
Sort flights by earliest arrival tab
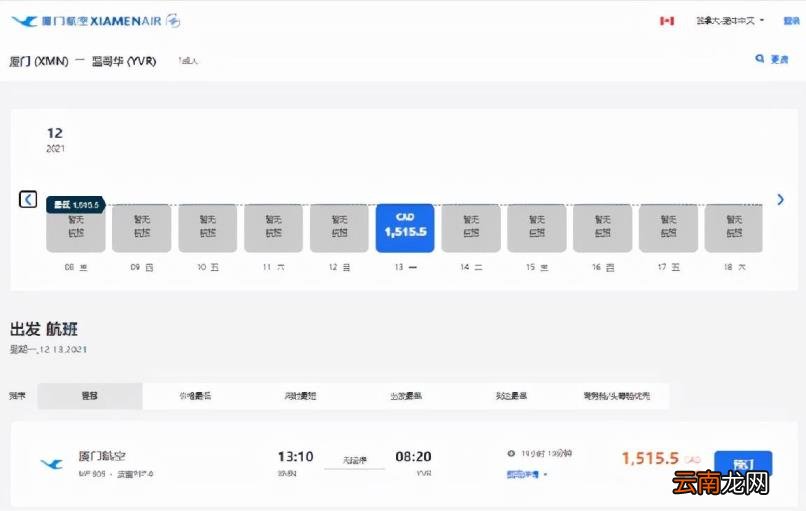pos(511,396)
